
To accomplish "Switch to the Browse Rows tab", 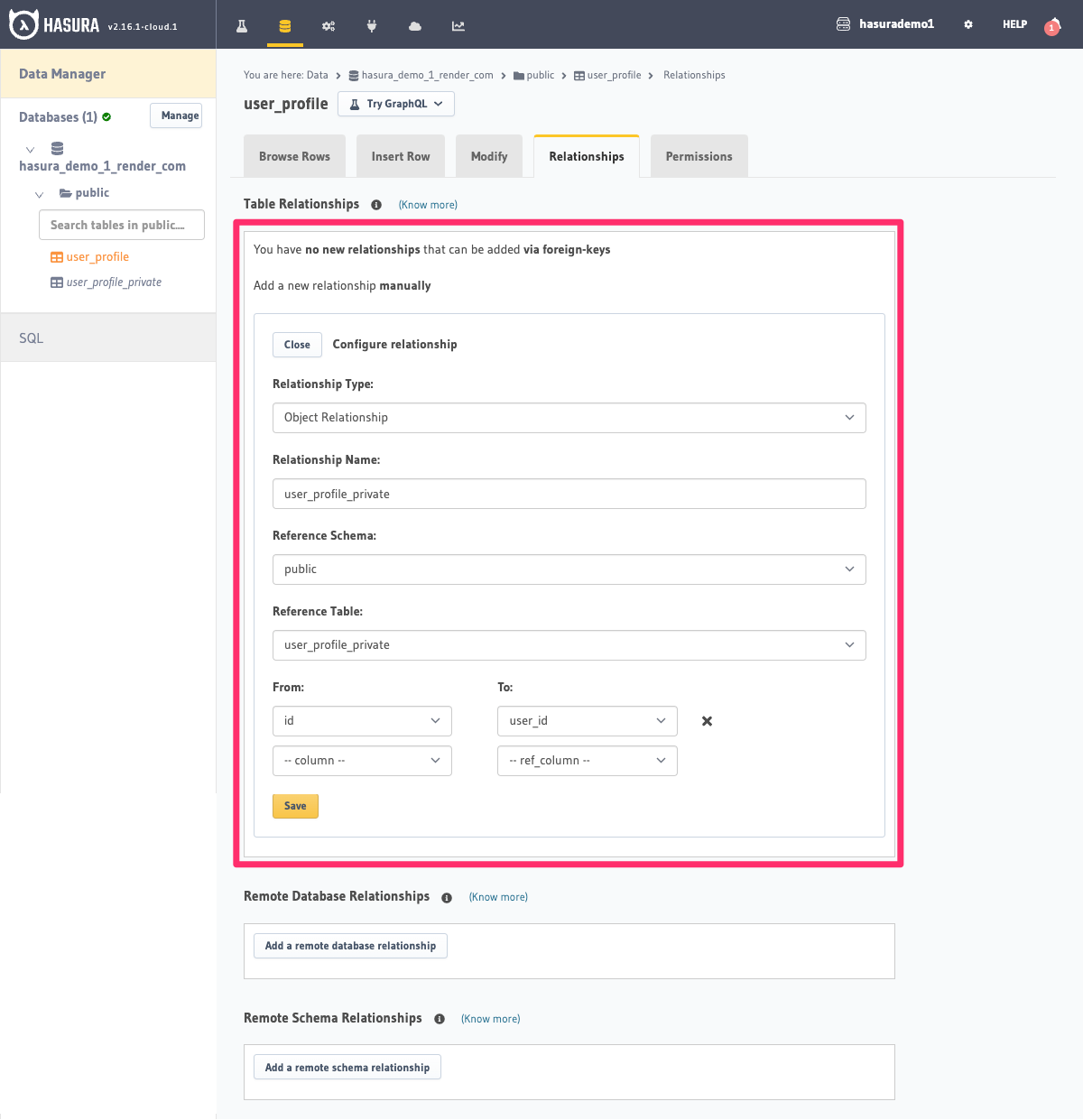I will [x=294, y=155].
